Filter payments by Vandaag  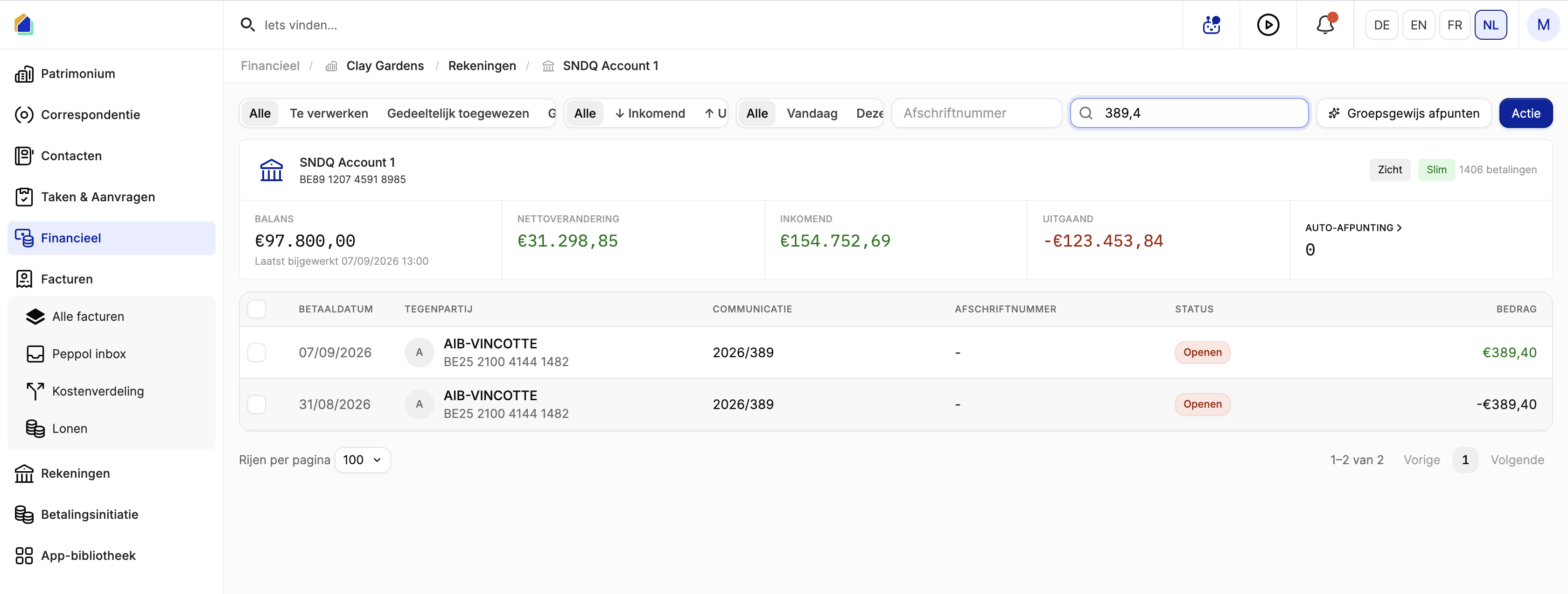click(812, 113)
